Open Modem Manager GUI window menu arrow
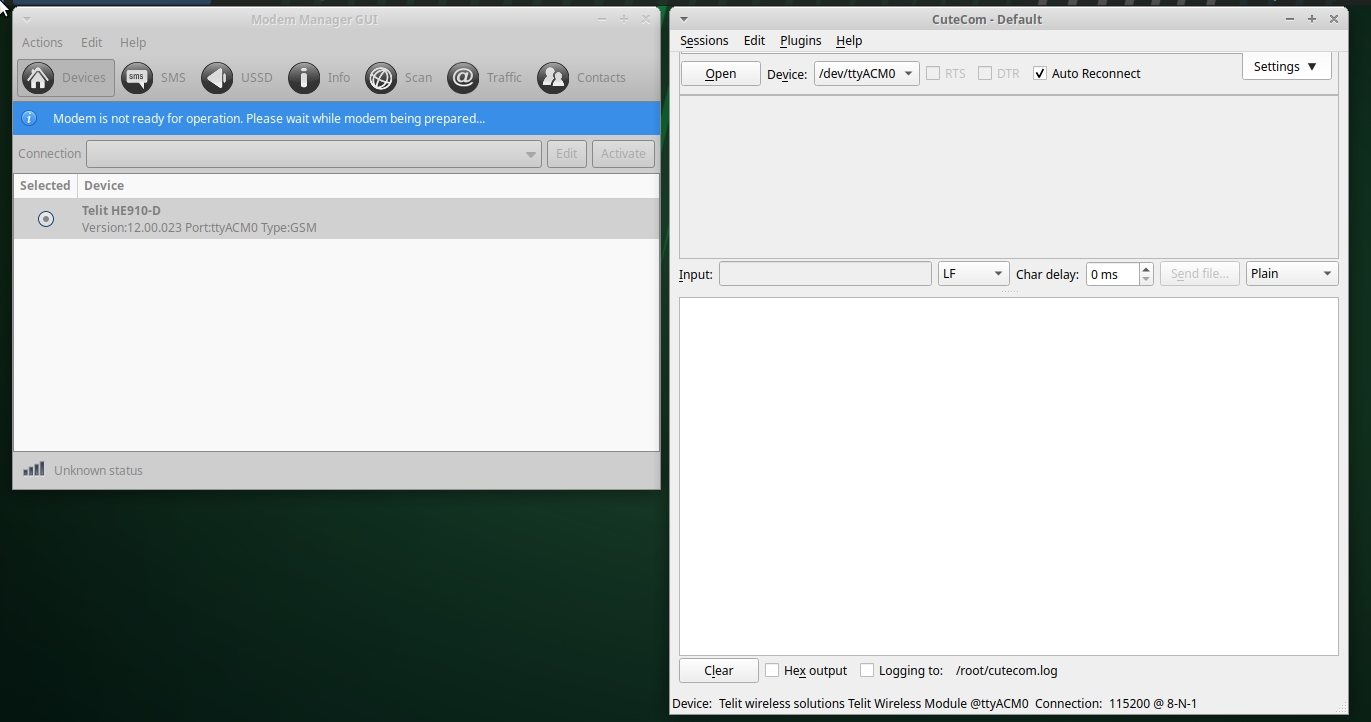1371x722 pixels. 26,19
